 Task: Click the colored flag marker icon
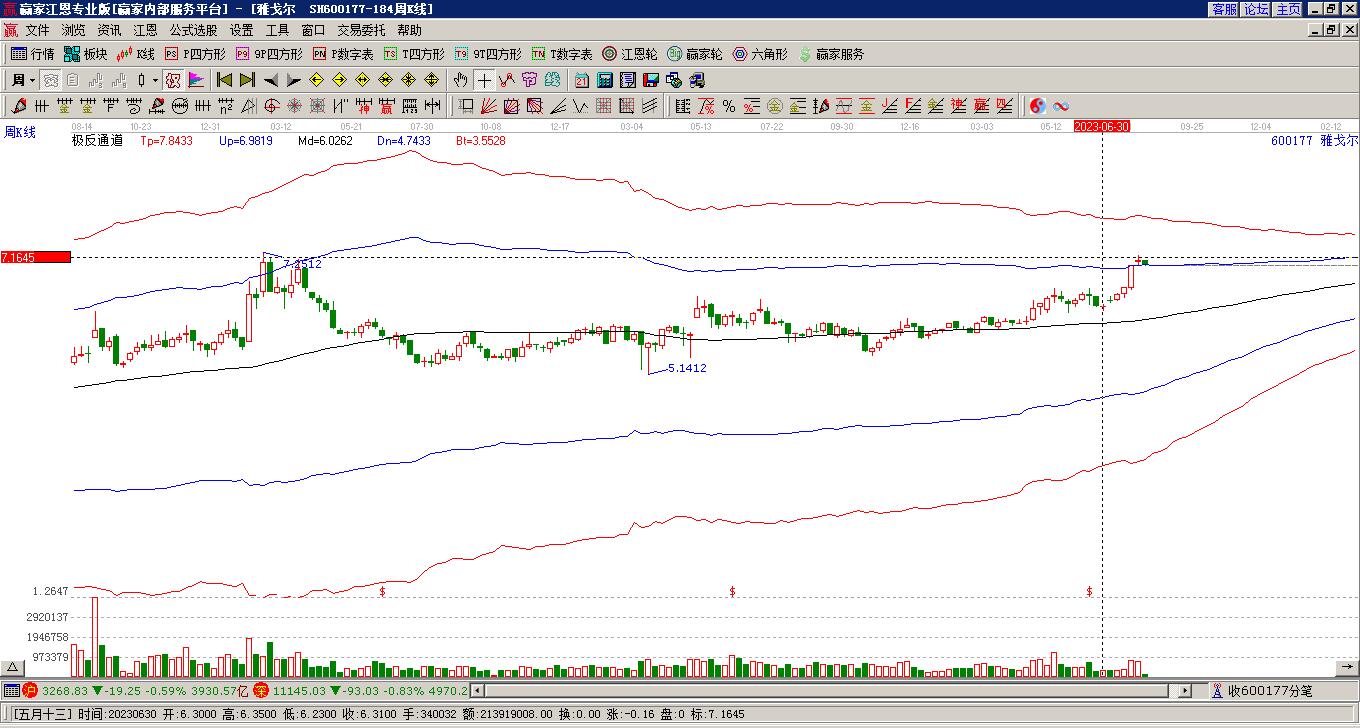coord(196,80)
